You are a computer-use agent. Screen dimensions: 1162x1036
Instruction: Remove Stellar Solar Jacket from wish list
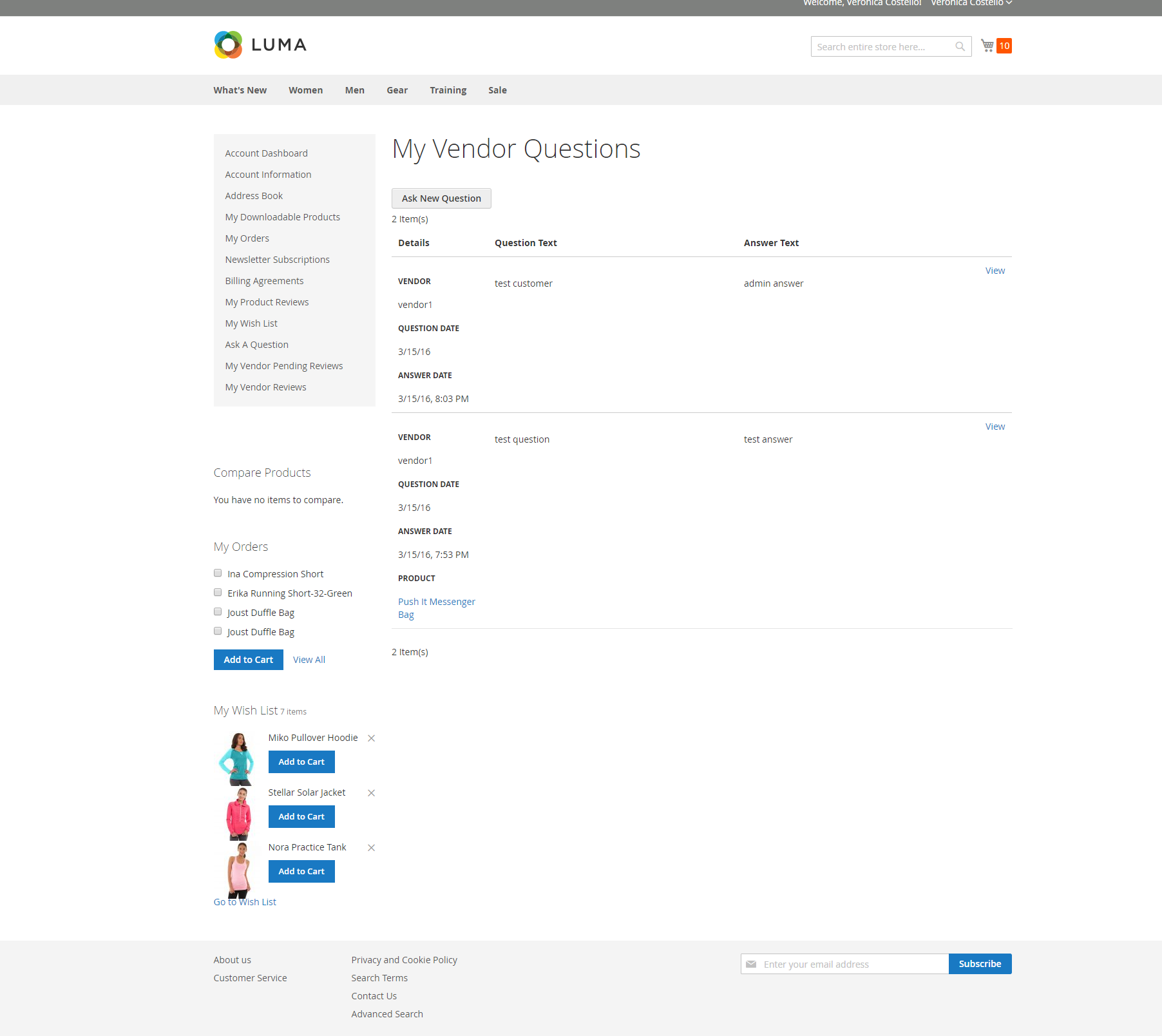tap(371, 793)
